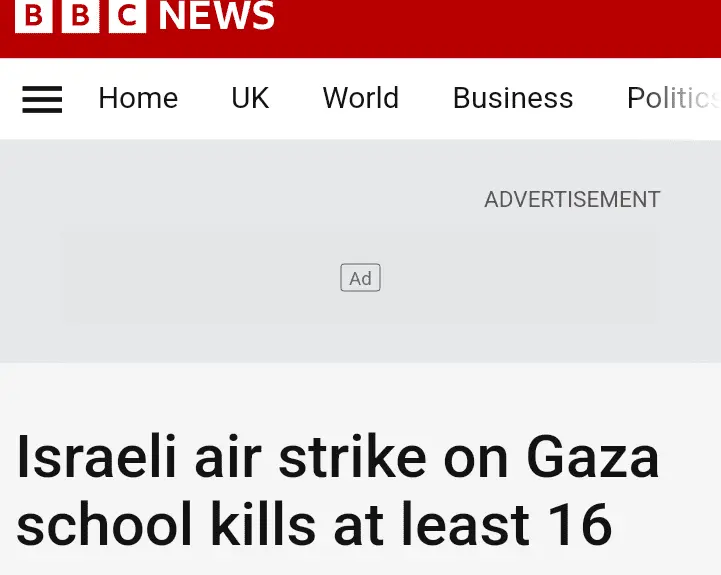Click the NEWS wordmark in header
The image size is (721, 575).
[x=216, y=15]
